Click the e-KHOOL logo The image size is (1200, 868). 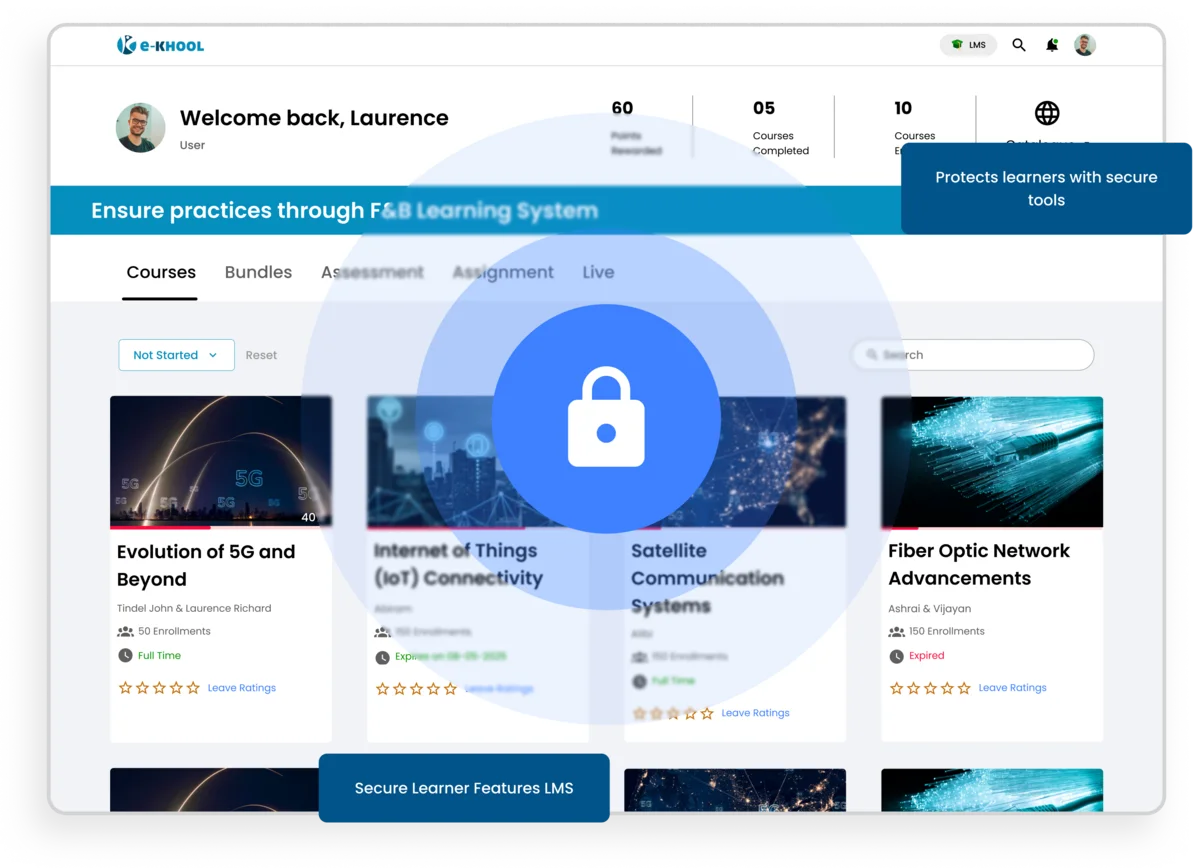click(x=160, y=44)
